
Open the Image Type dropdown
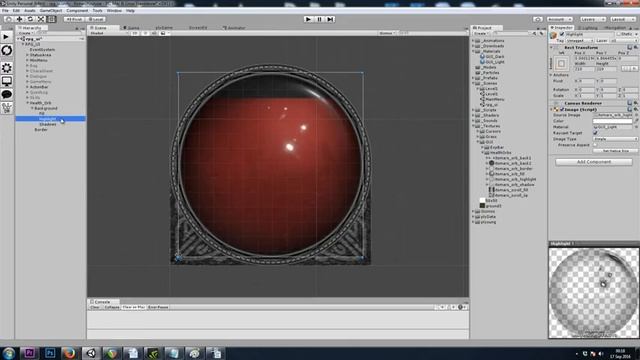615,139
